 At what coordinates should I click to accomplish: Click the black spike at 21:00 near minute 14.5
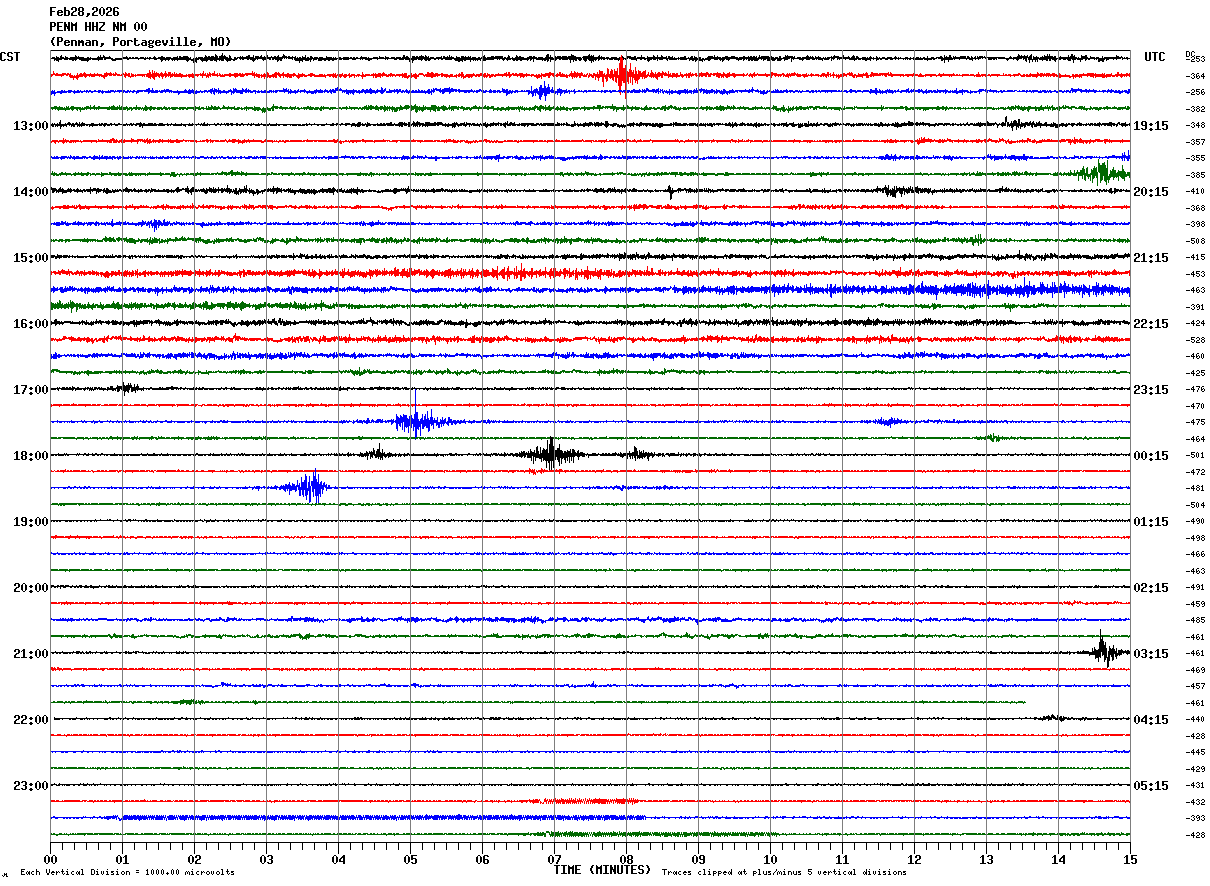[x=1105, y=652]
